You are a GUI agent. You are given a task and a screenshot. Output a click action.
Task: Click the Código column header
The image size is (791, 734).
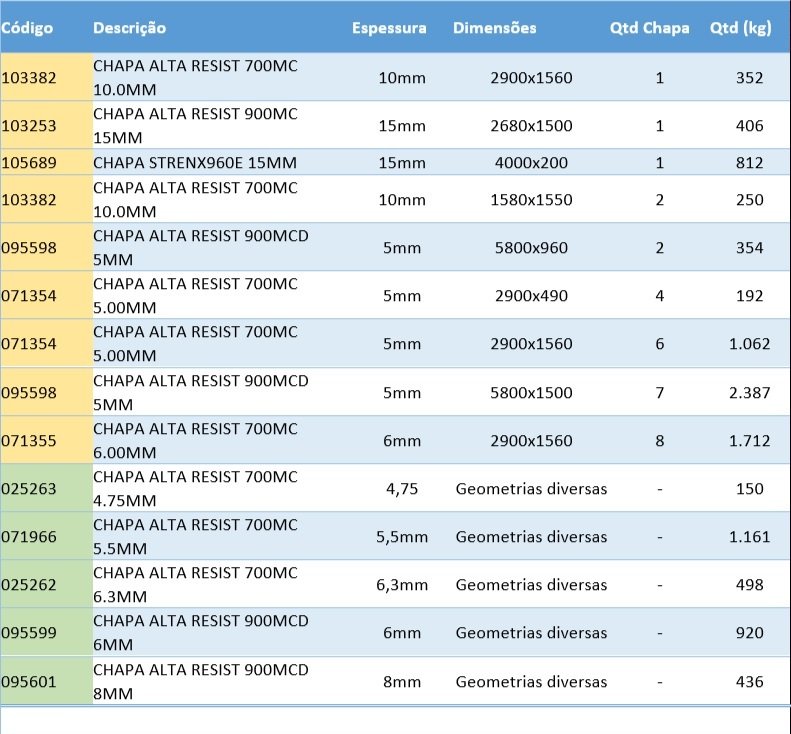pyautogui.click(x=28, y=28)
